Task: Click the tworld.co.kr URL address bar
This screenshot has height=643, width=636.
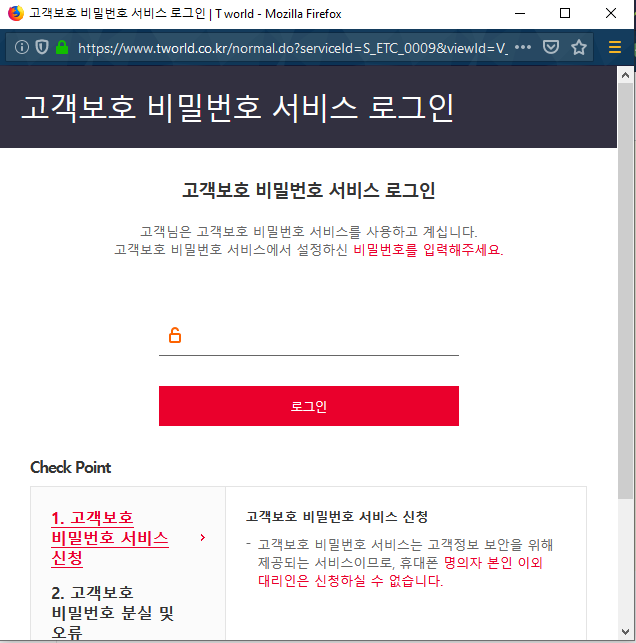Action: click(290, 47)
